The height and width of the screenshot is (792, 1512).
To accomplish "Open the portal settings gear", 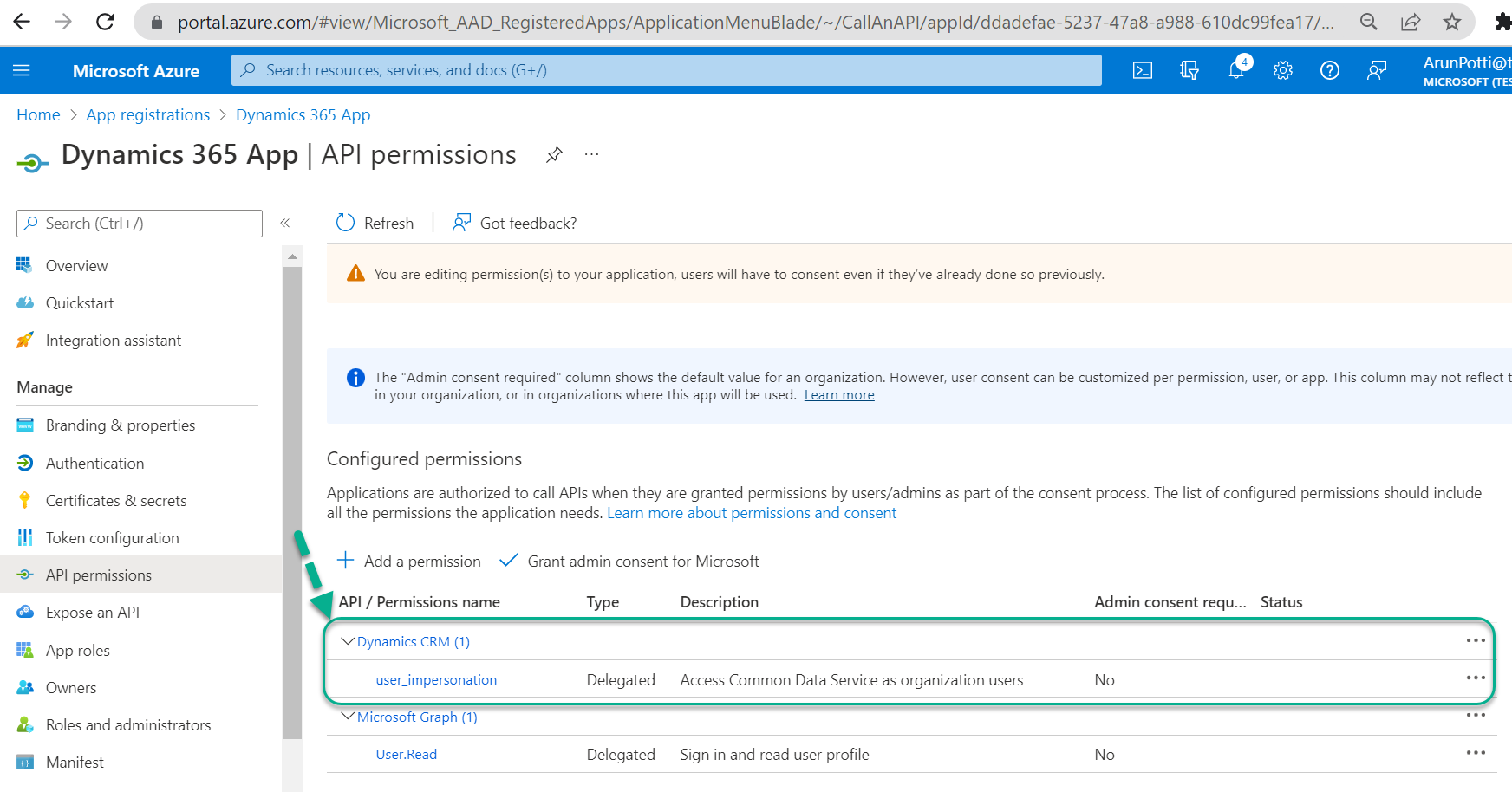I will [1283, 70].
